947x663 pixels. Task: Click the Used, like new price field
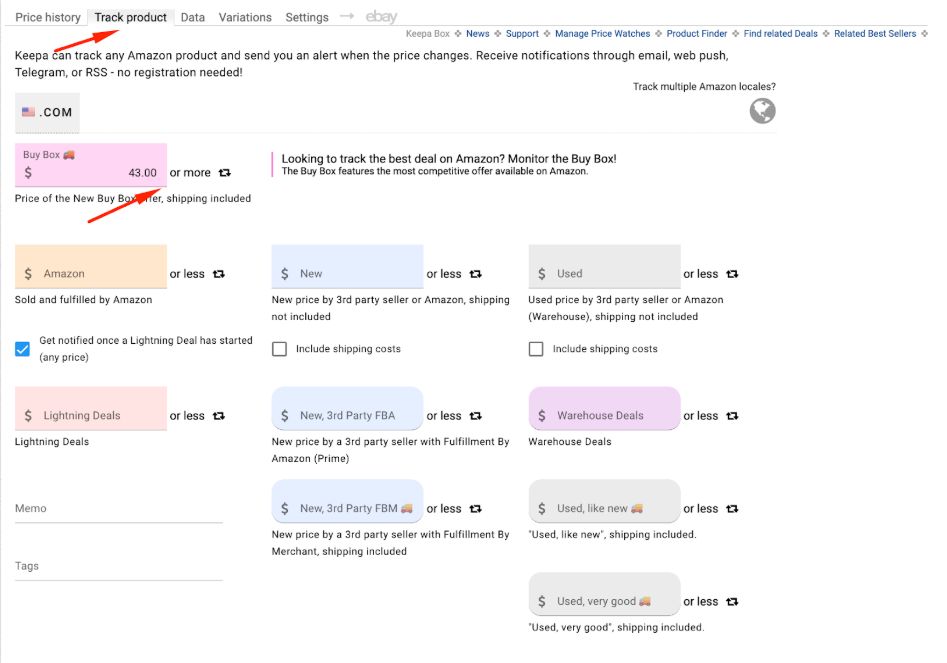tap(604, 501)
